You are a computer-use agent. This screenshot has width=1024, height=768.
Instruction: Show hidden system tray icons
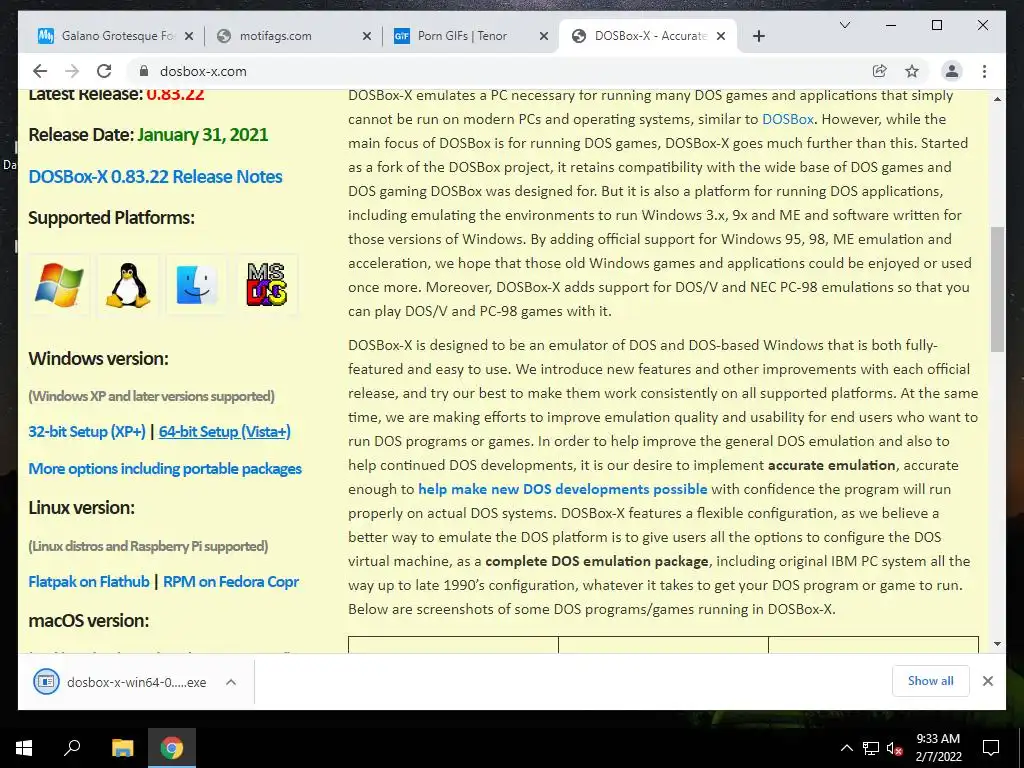pyautogui.click(x=846, y=748)
